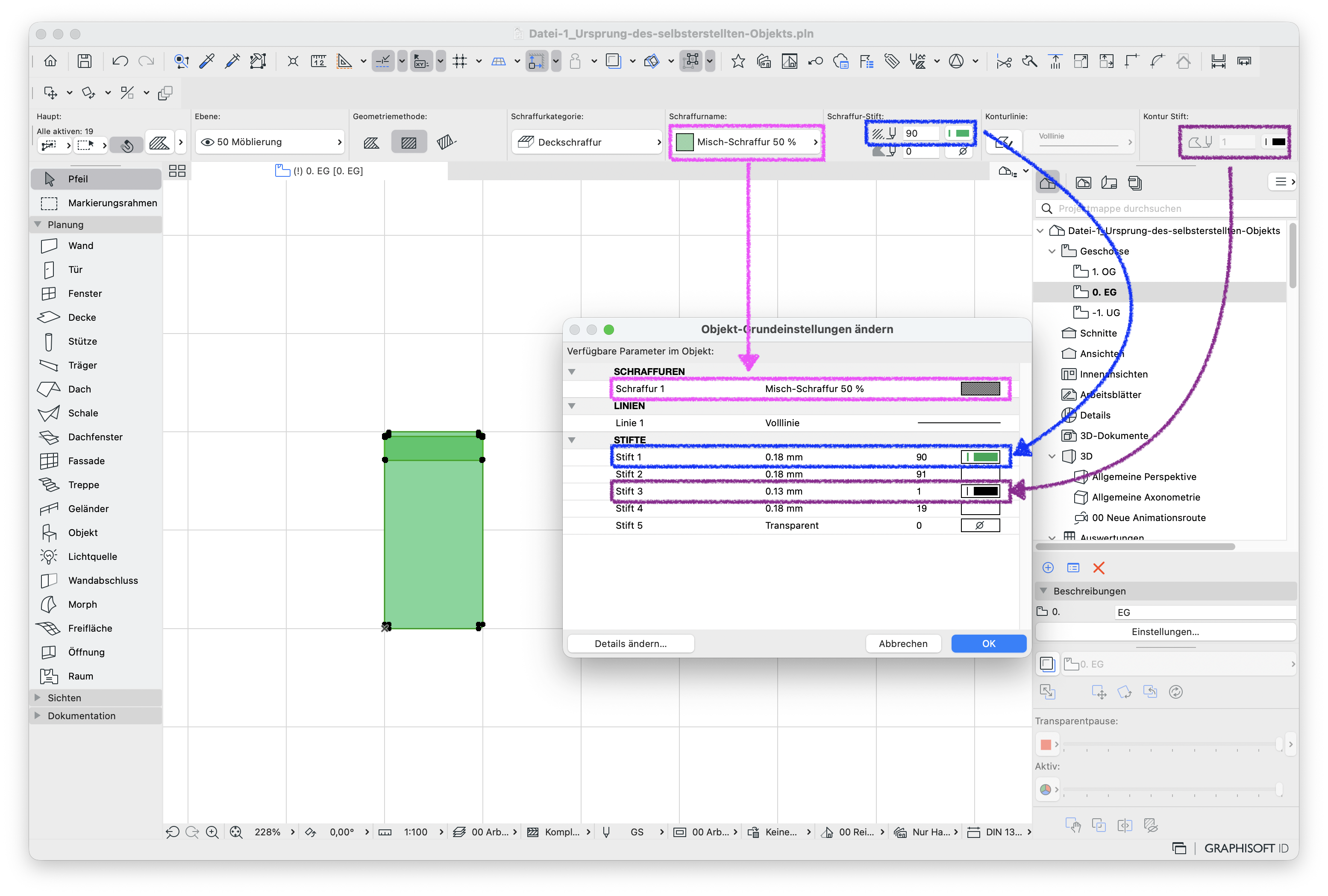Pick the Lichtquelle tool
Image resolution: width=1328 pixels, height=896 pixels.
pos(92,556)
